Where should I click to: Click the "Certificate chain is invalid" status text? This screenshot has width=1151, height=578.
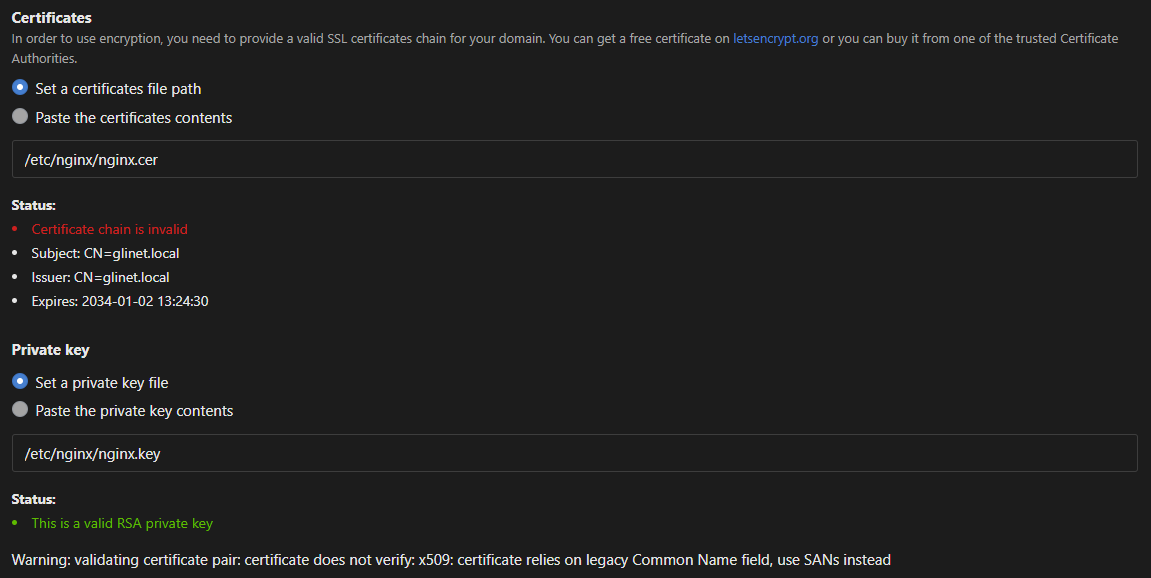click(x=109, y=229)
